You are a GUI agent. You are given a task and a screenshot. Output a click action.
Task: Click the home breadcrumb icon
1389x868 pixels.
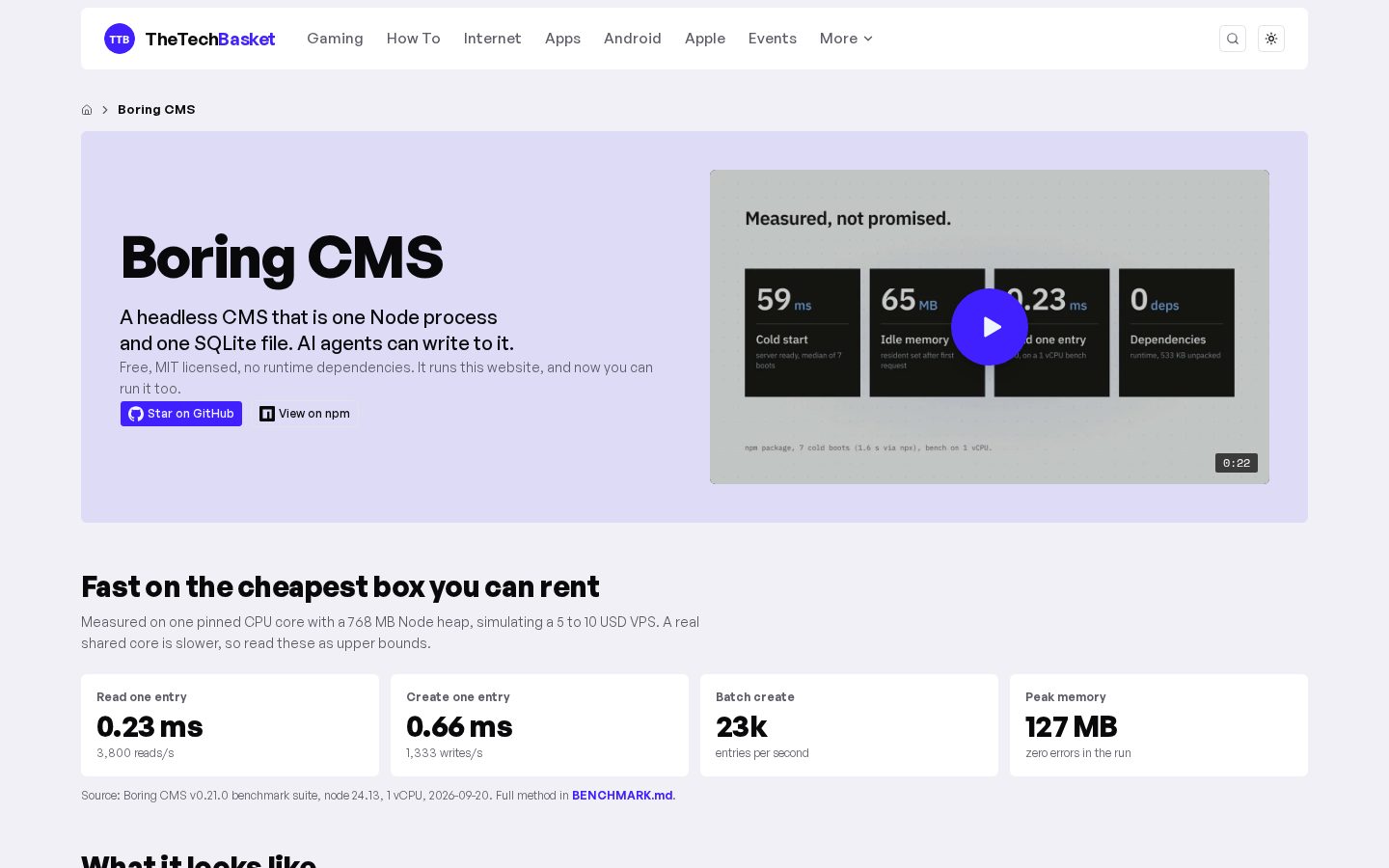[87, 110]
